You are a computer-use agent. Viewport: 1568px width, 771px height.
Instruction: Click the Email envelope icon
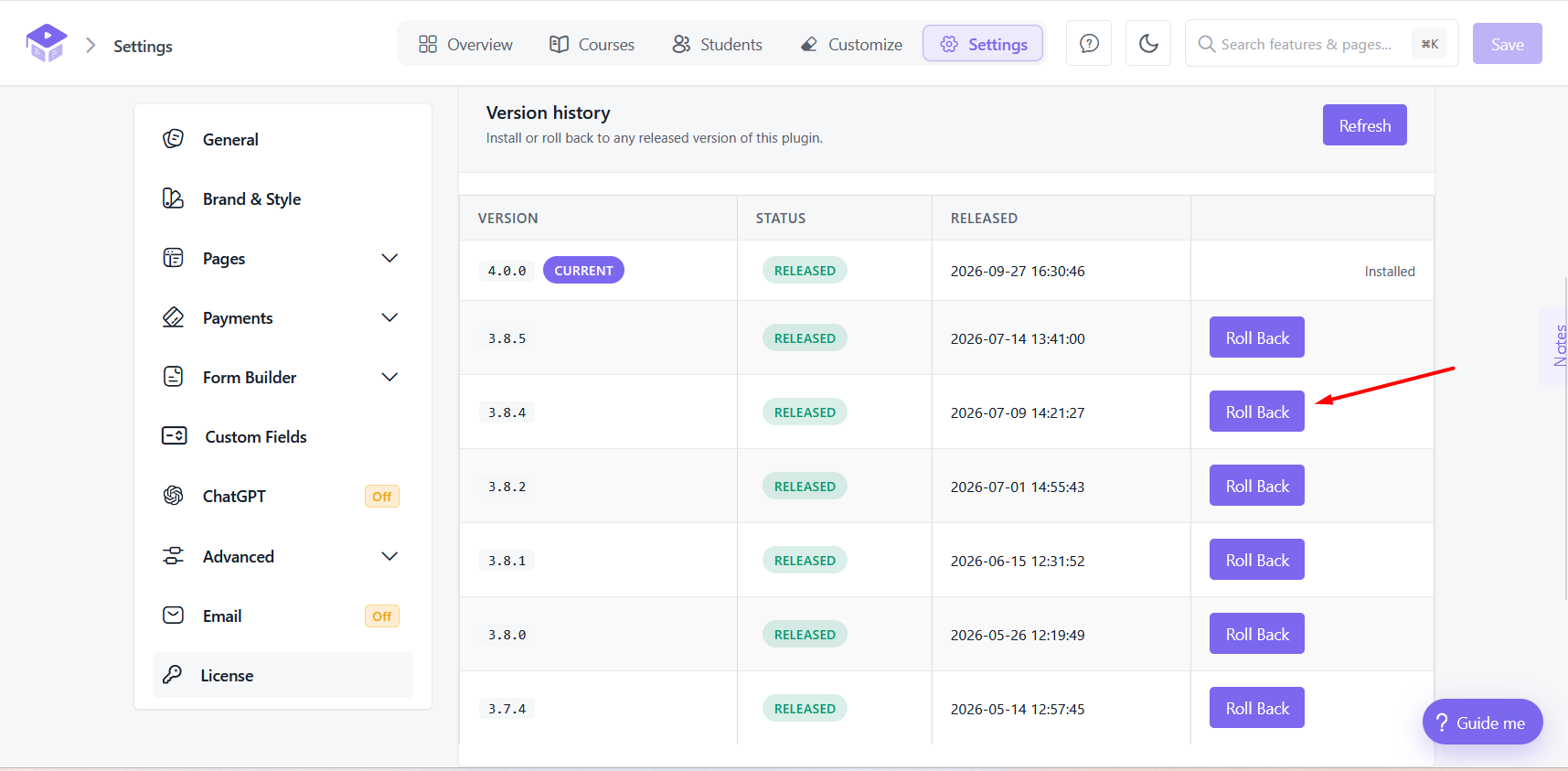click(x=173, y=616)
